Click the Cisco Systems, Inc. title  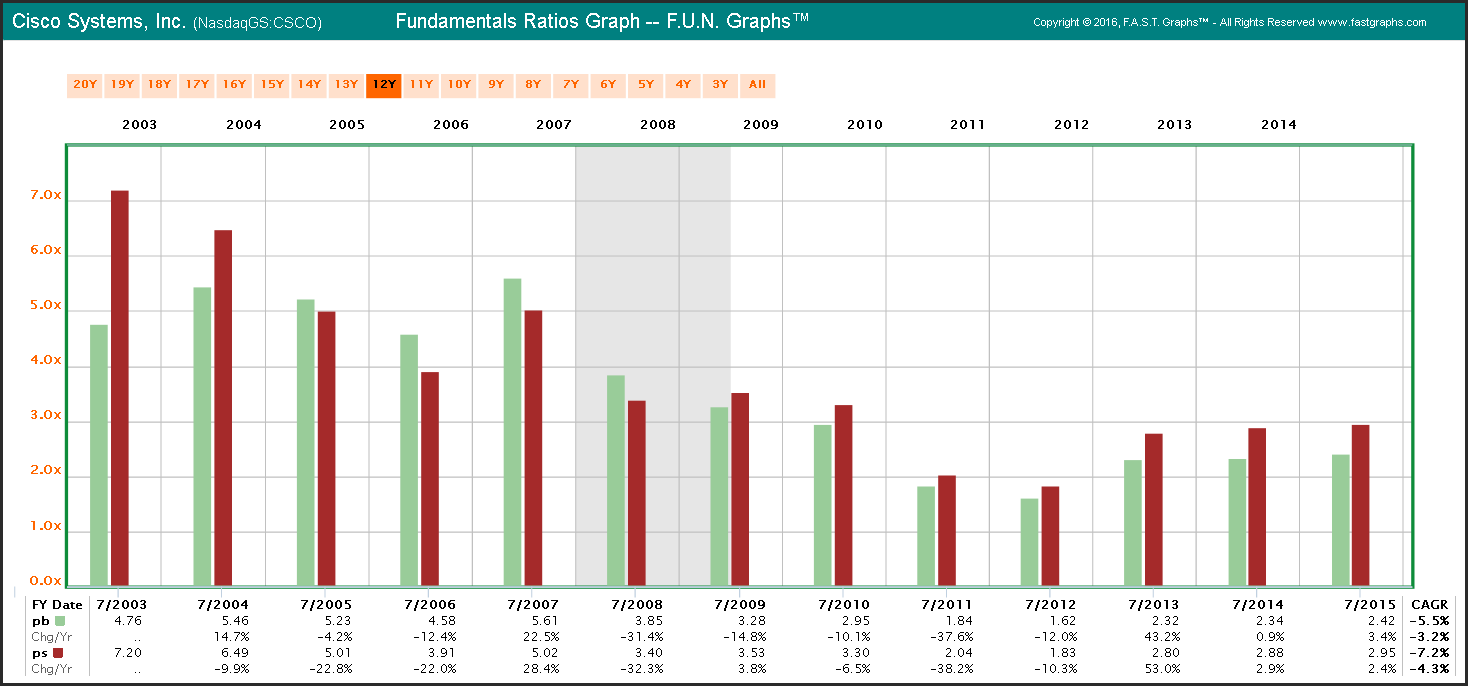tap(98, 22)
